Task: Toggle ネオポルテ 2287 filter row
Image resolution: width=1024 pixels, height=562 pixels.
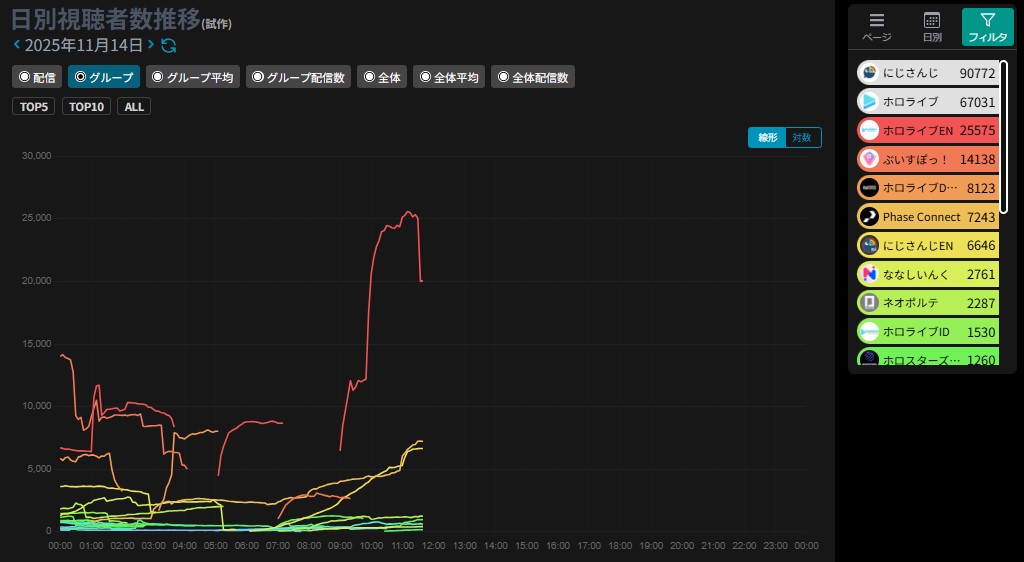Action: (928, 302)
